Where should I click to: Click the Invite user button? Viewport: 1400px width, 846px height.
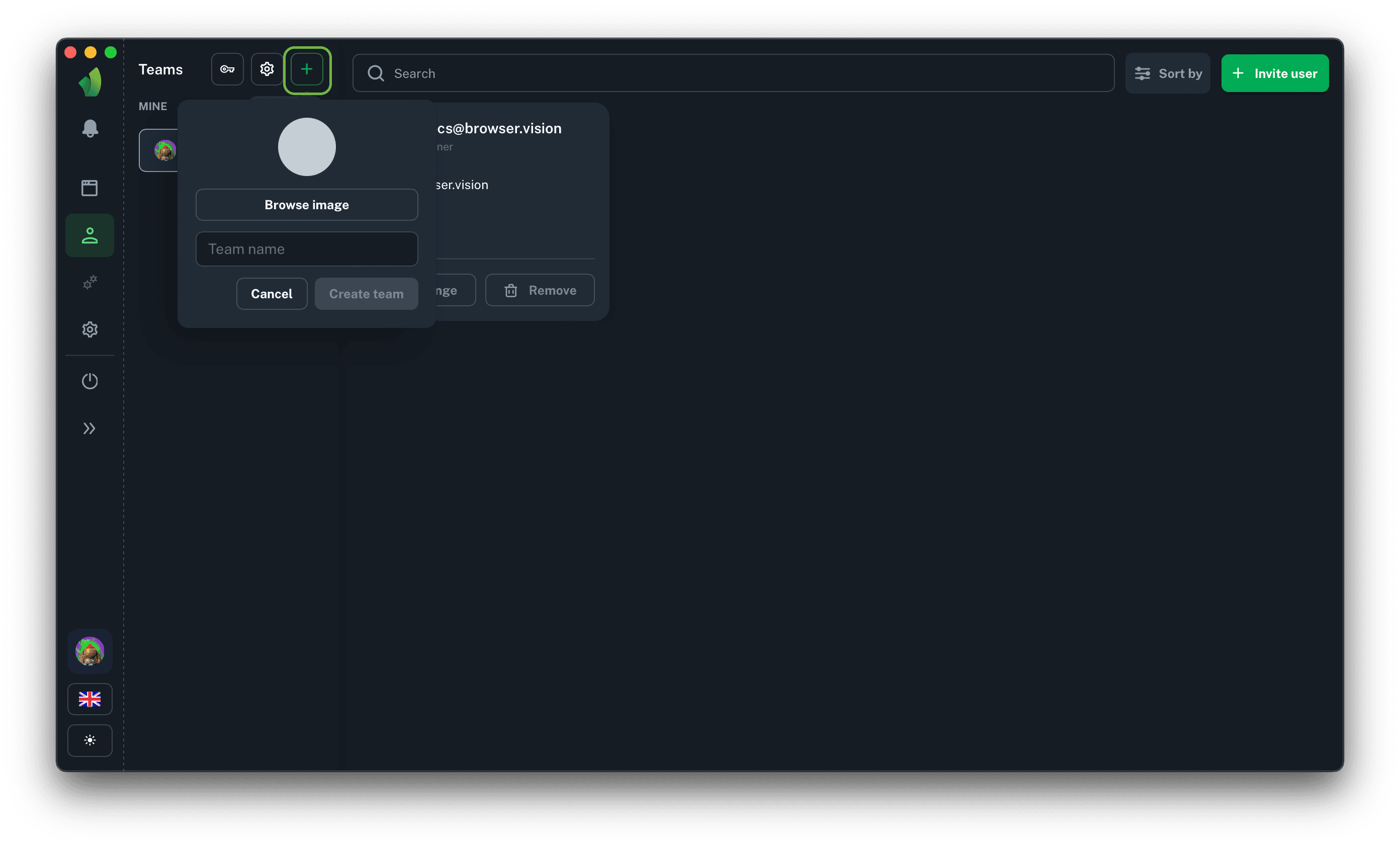[x=1274, y=73]
